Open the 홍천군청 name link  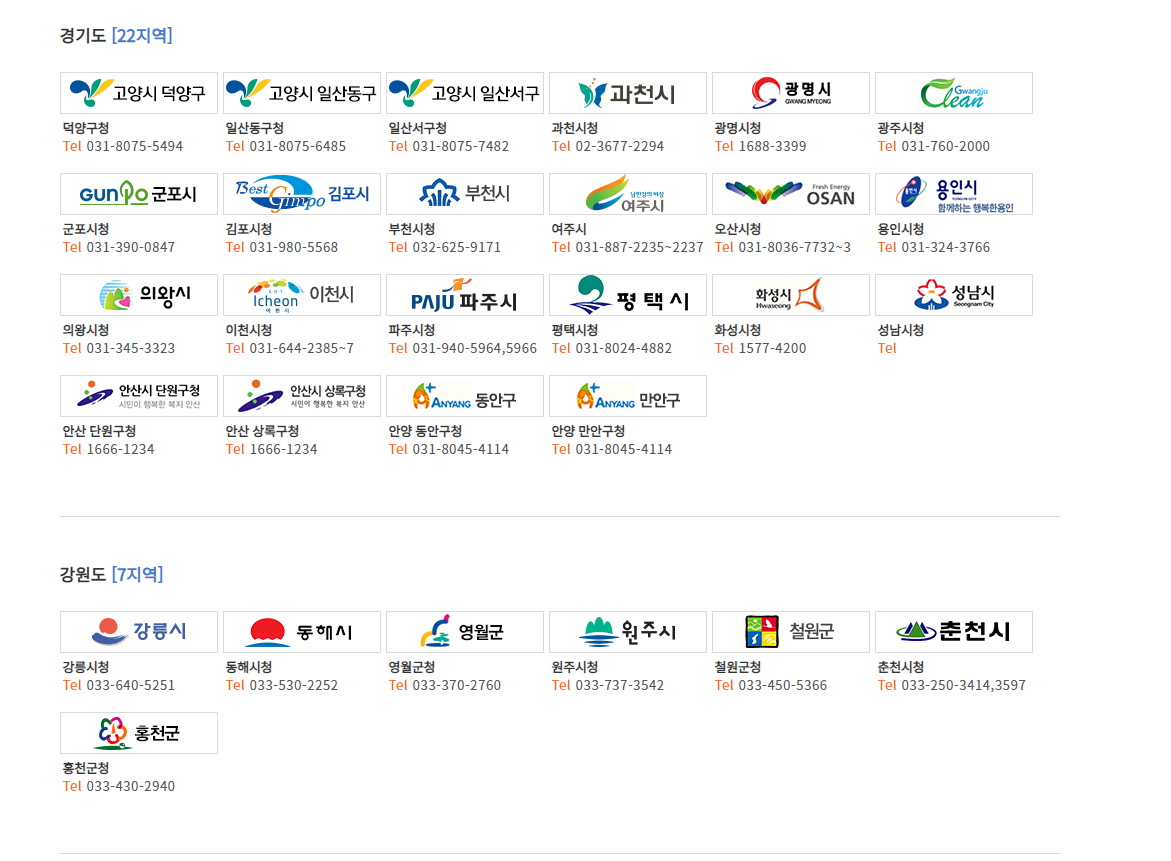coord(86,768)
